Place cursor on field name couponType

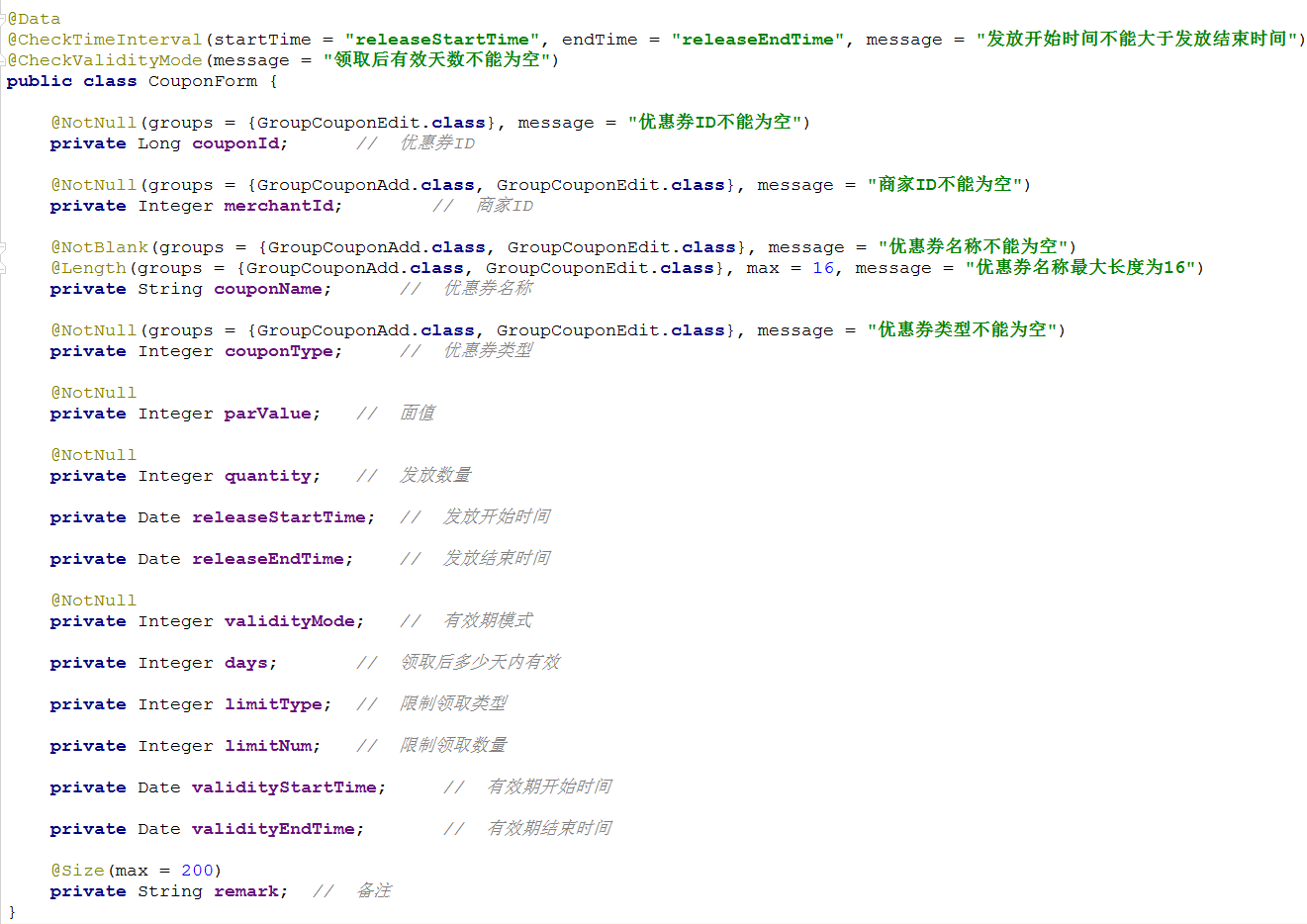tap(279, 351)
